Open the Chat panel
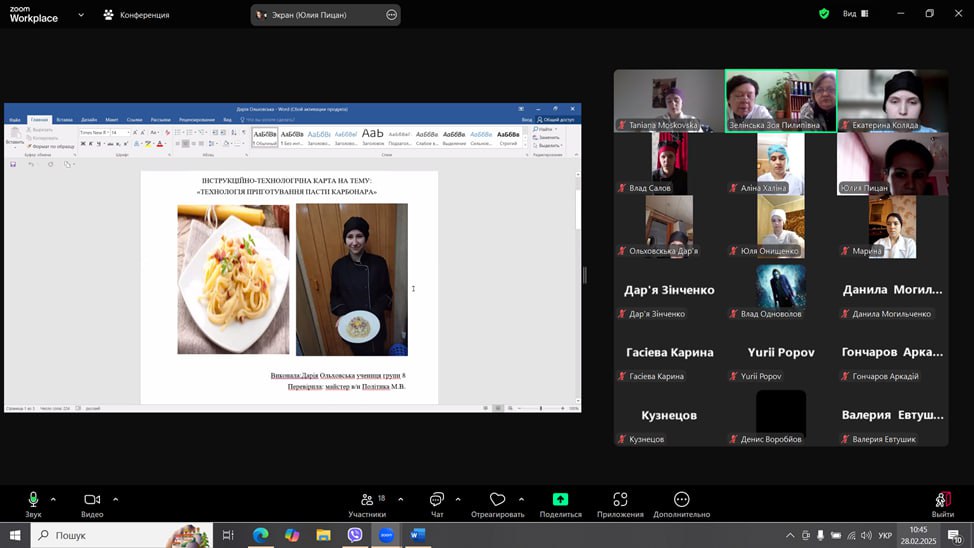The image size is (974, 548). pyautogui.click(x=436, y=500)
